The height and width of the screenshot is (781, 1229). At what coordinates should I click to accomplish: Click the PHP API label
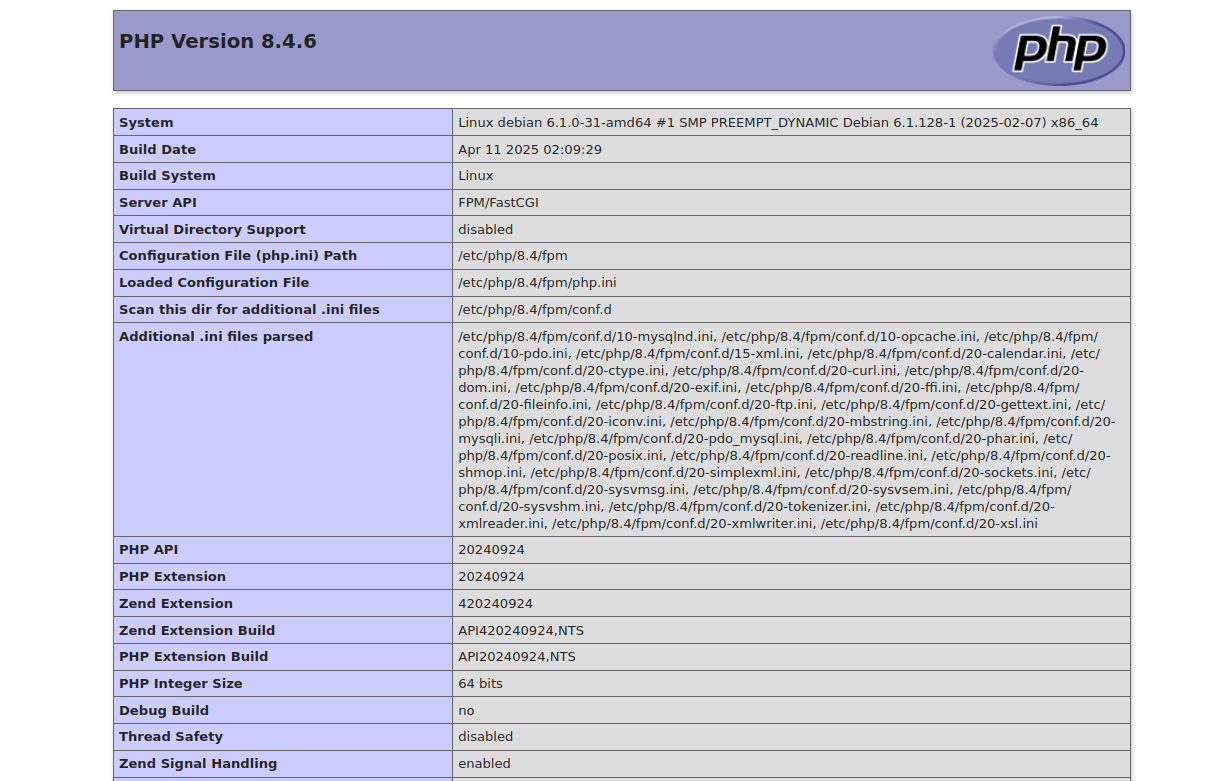[x=149, y=550]
